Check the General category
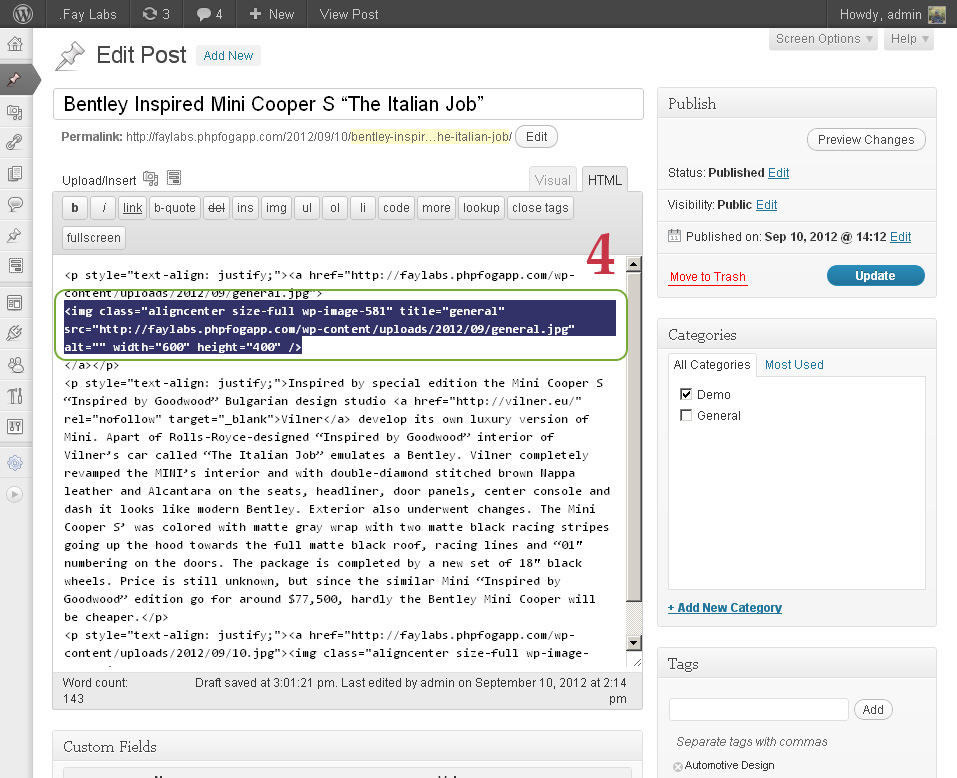Screen dimensions: 957x778 [x=686, y=415]
